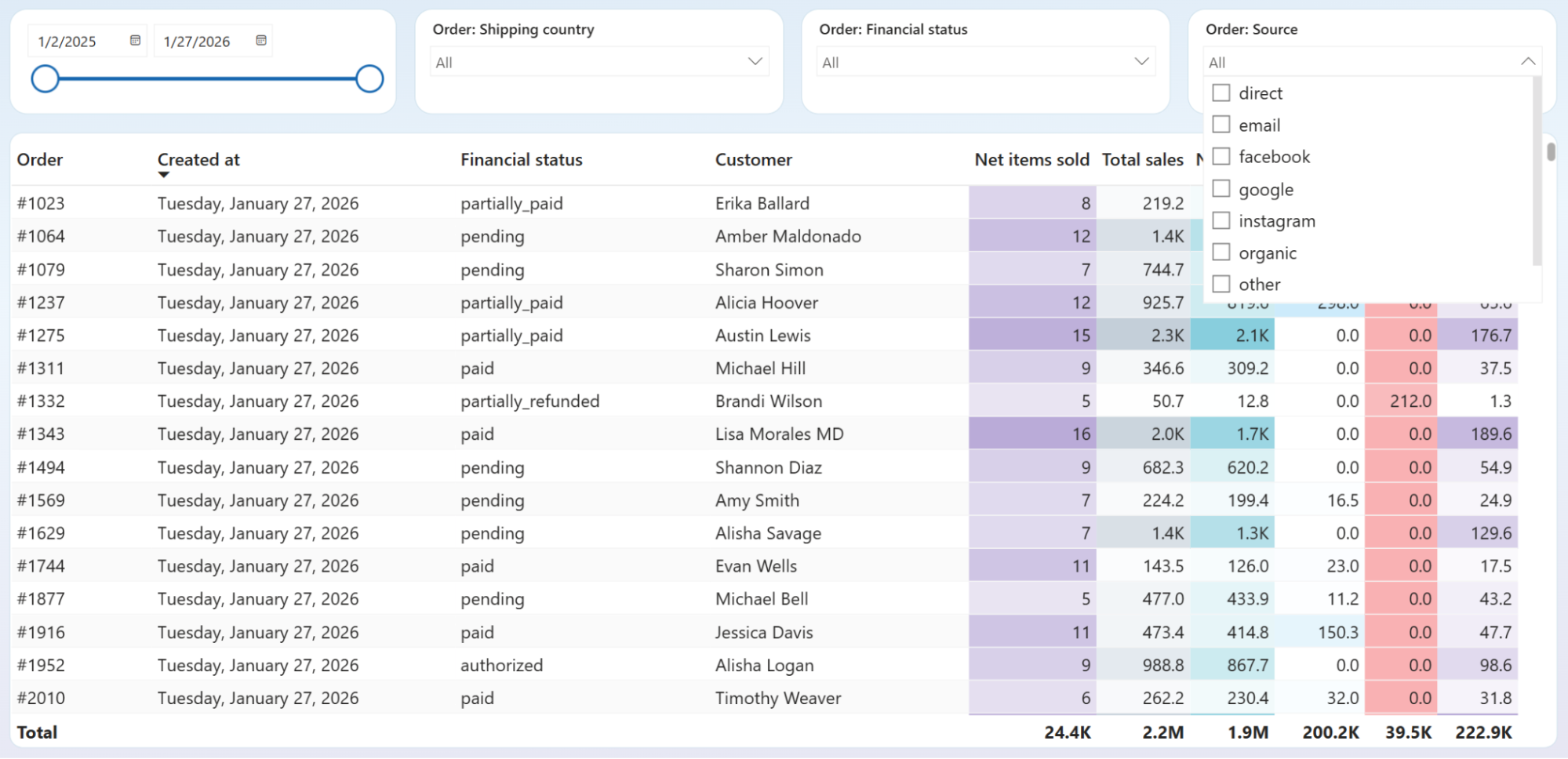Image resolution: width=1568 pixels, height=759 pixels.
Task: Click the 24.4K net items total
Action: pos(1068,732)
